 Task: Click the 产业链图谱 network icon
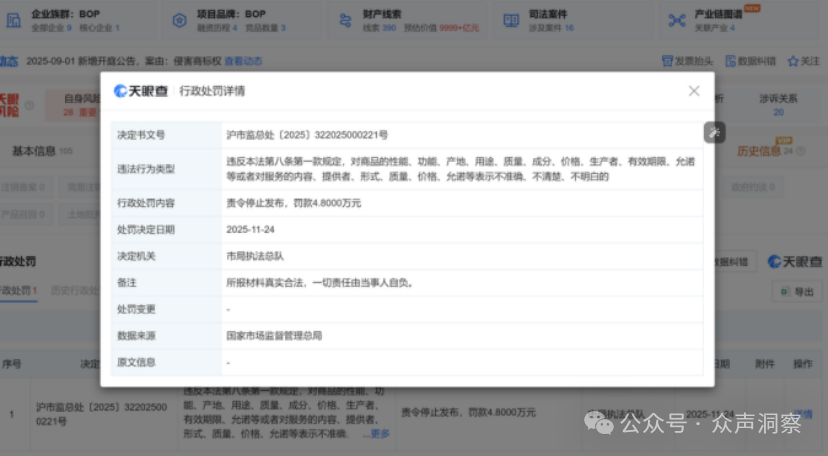[677, 21]
